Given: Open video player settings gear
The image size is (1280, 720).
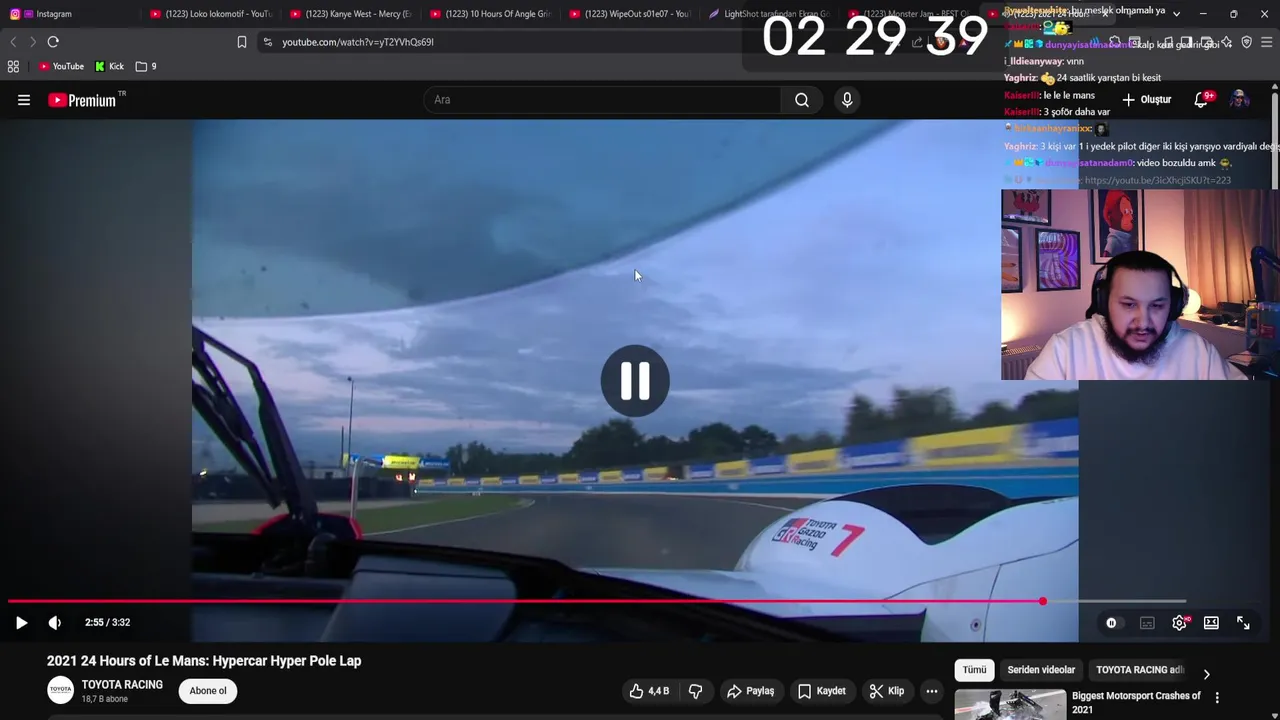Looking at the screenshot, I should tap(1180, 623).
